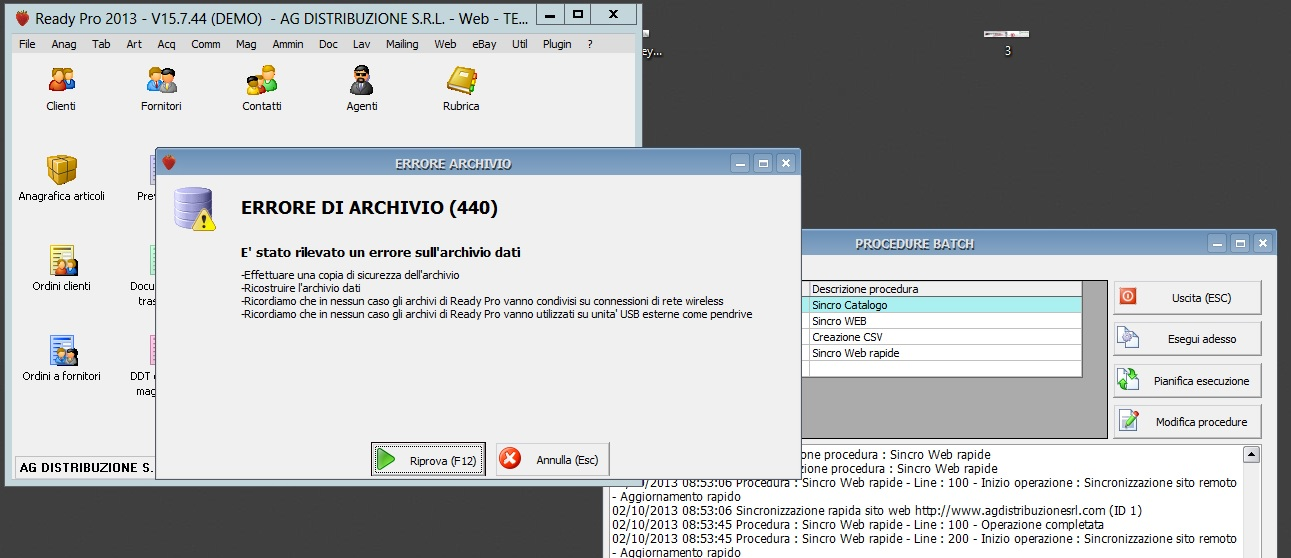1291x558 pixels.
Task: Click strawberry icon in Errore Archivio title bar
Action: [169, 162]
